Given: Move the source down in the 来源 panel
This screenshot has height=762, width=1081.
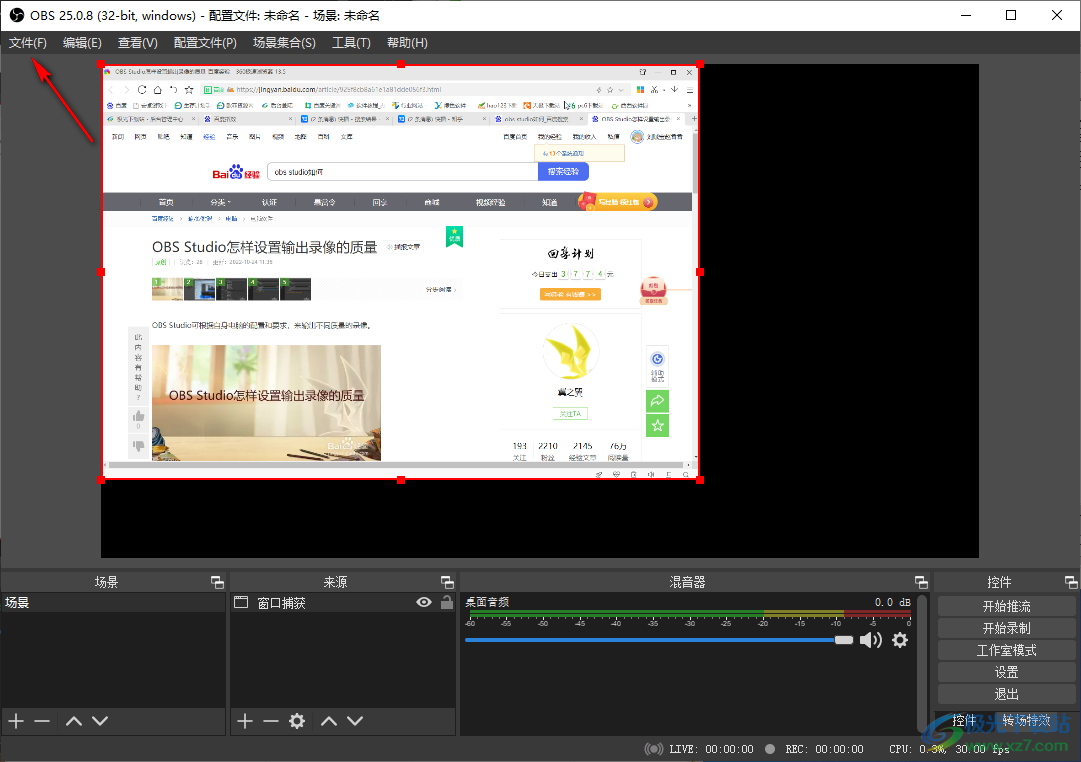Looking at the screenshot, I should pyautogui.click(x=355, y=721).
